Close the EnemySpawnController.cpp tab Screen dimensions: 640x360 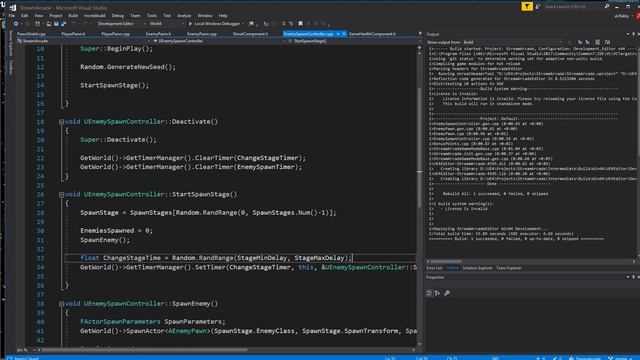pyautogui.click(x=344, y=34)
